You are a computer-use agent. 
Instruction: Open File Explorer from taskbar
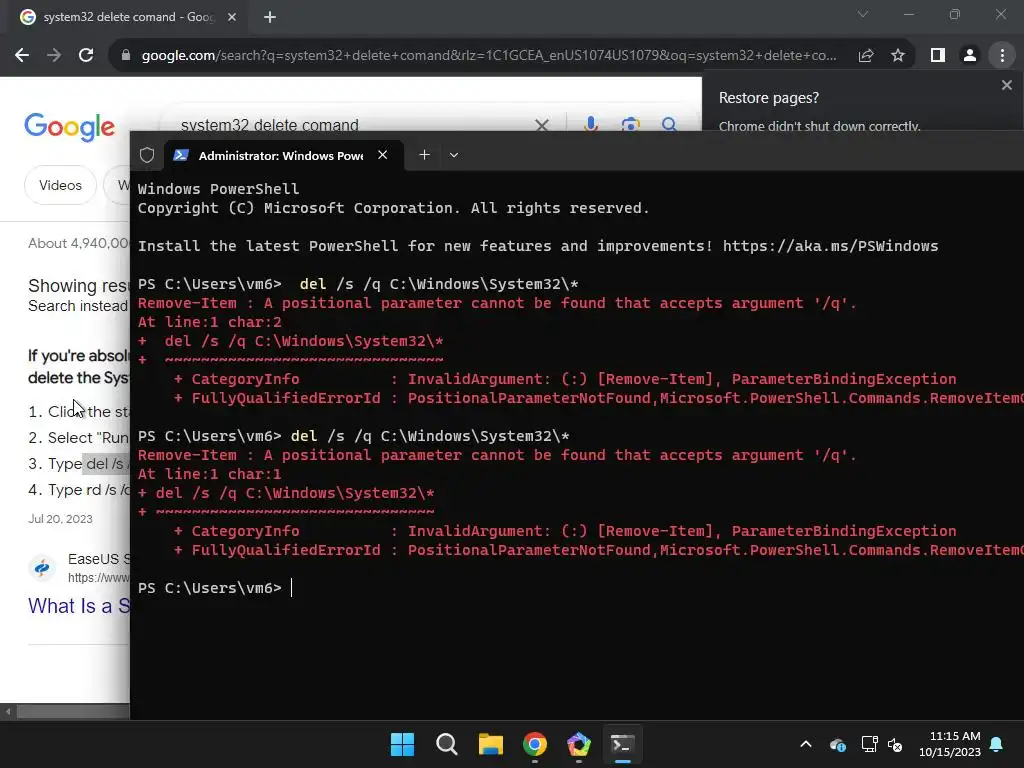coord(490,744)
